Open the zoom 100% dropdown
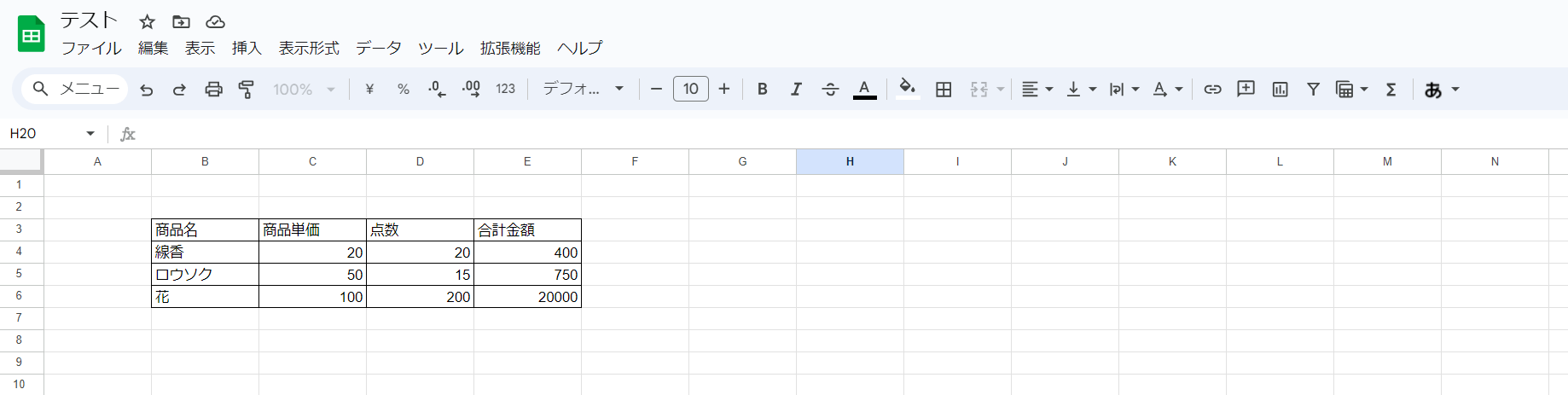This screenshot has width=1568, height=395. point(304,90)
